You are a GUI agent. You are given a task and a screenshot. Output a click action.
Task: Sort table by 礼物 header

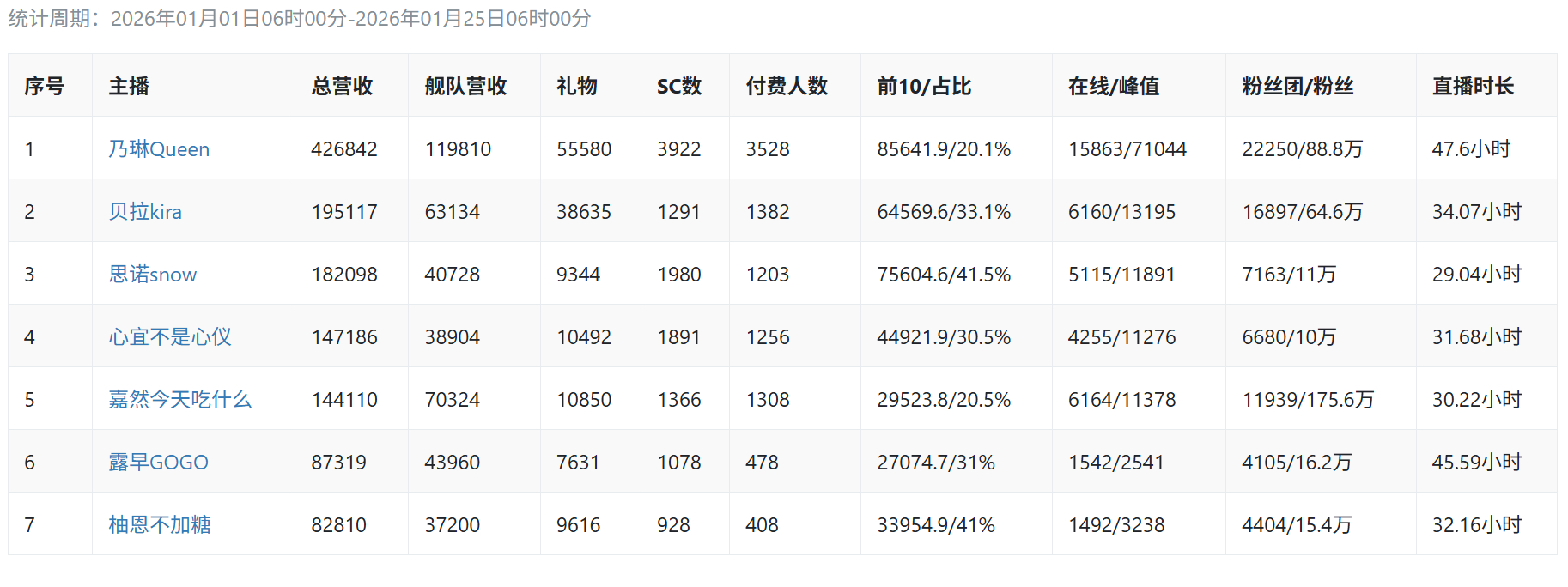pyautogui.click(x=576, y=86)
